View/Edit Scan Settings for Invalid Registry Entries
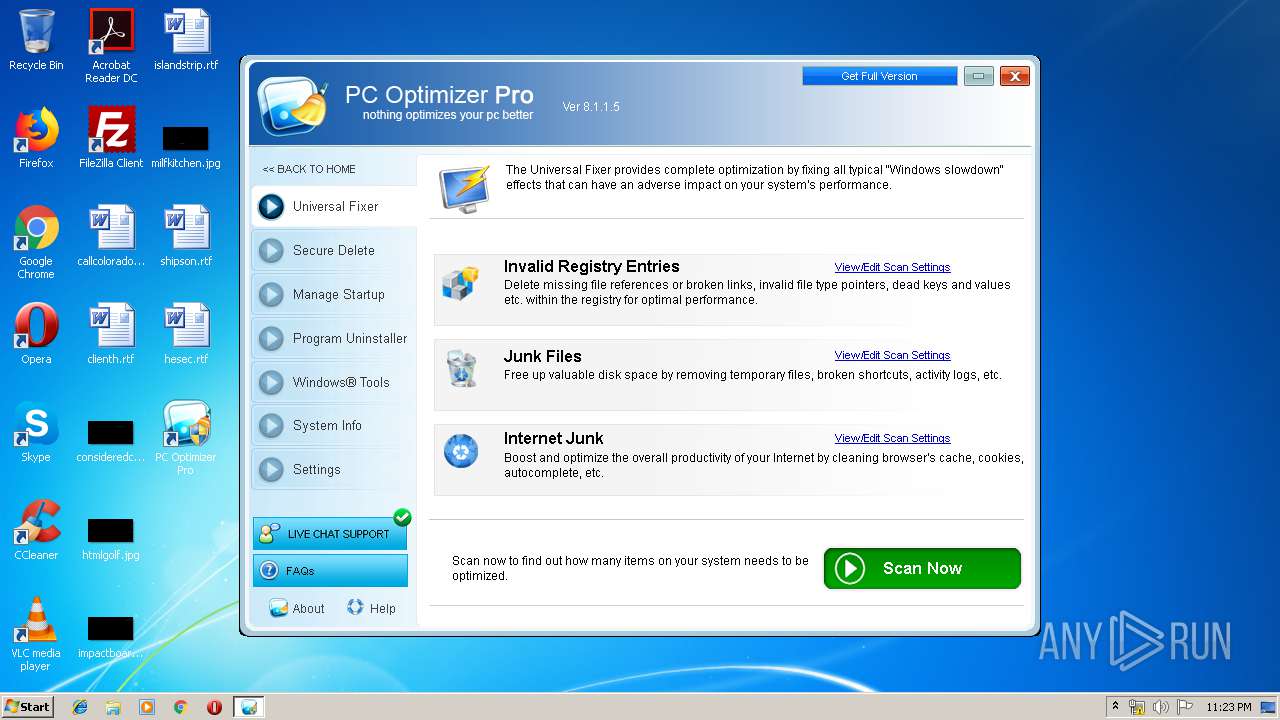 892,267
